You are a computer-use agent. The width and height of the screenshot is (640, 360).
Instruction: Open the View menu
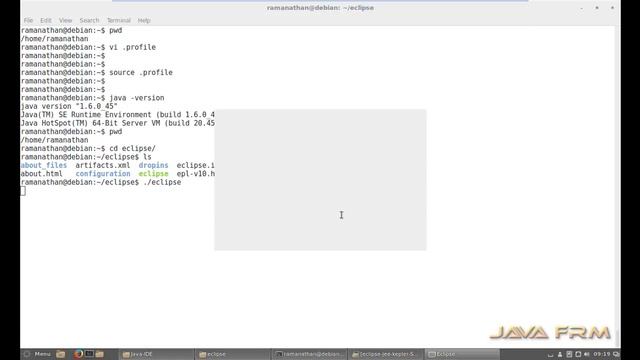pos(65,20)
